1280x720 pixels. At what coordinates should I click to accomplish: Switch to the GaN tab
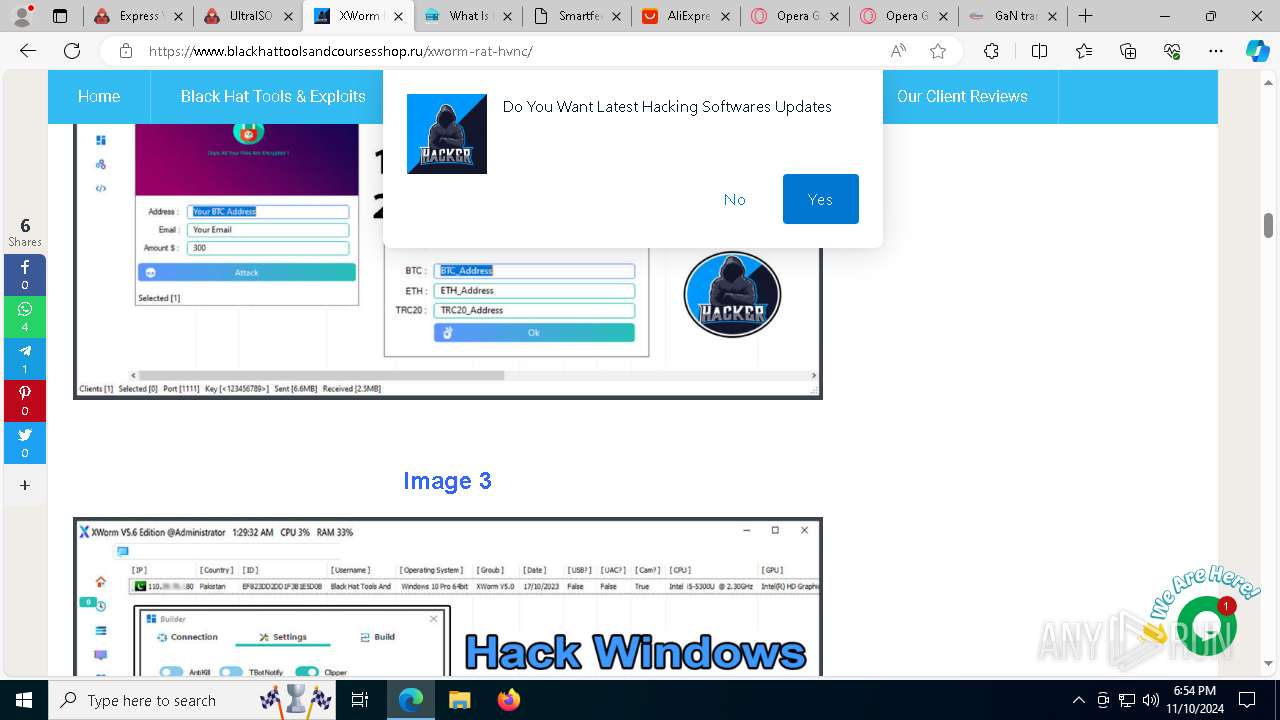(x=1015, y=16)
